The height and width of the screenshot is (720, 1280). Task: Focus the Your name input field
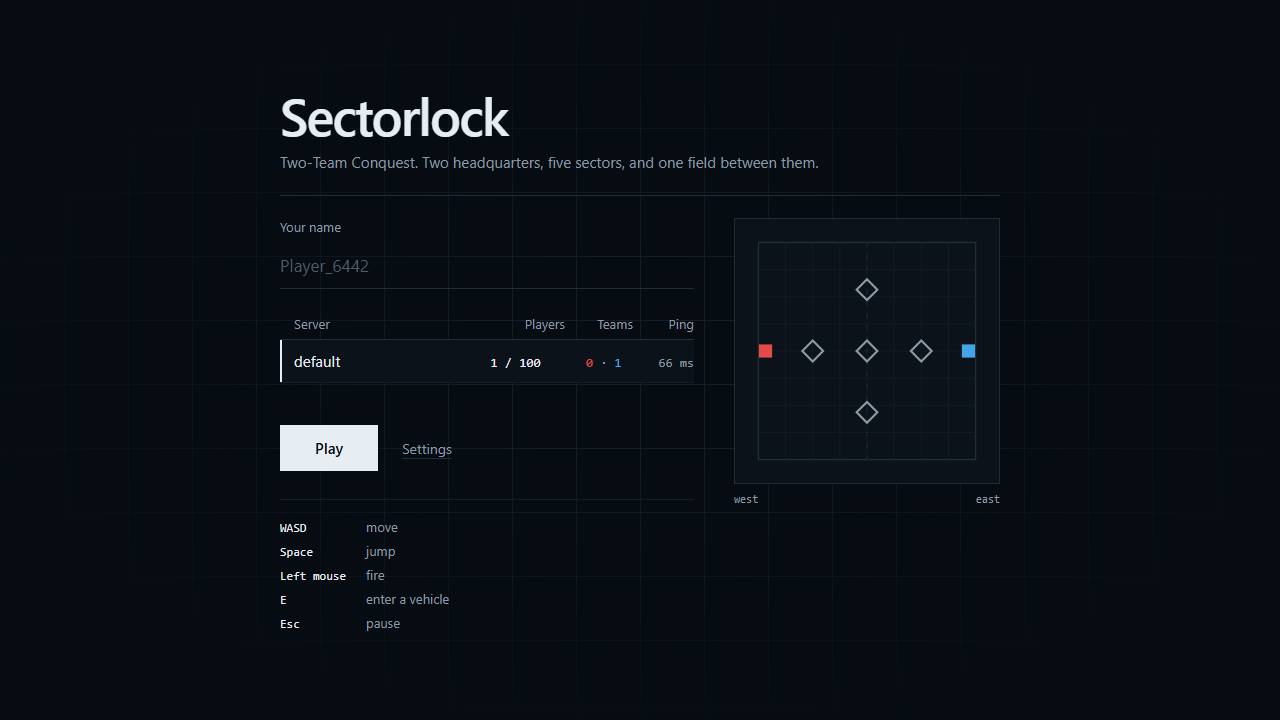(487, 266)
